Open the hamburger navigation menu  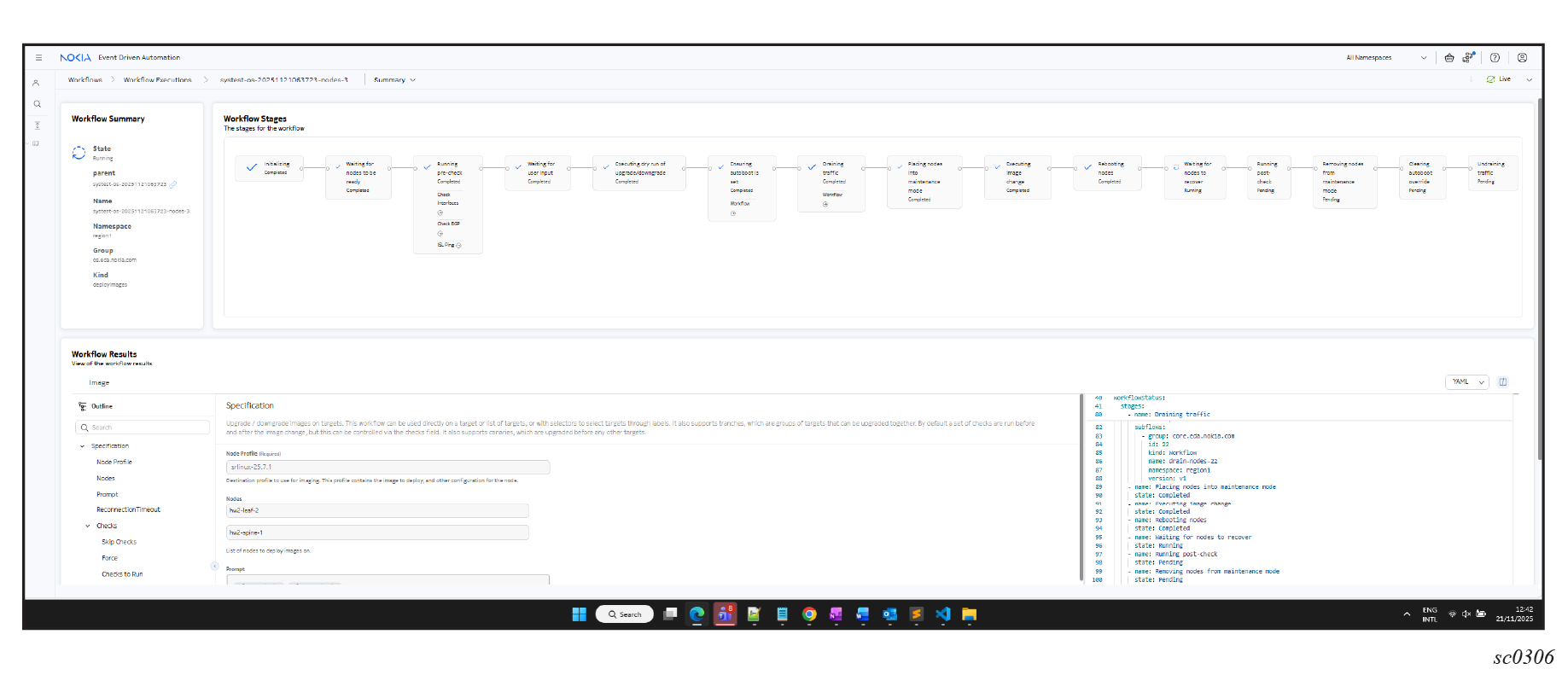[38, 58]
